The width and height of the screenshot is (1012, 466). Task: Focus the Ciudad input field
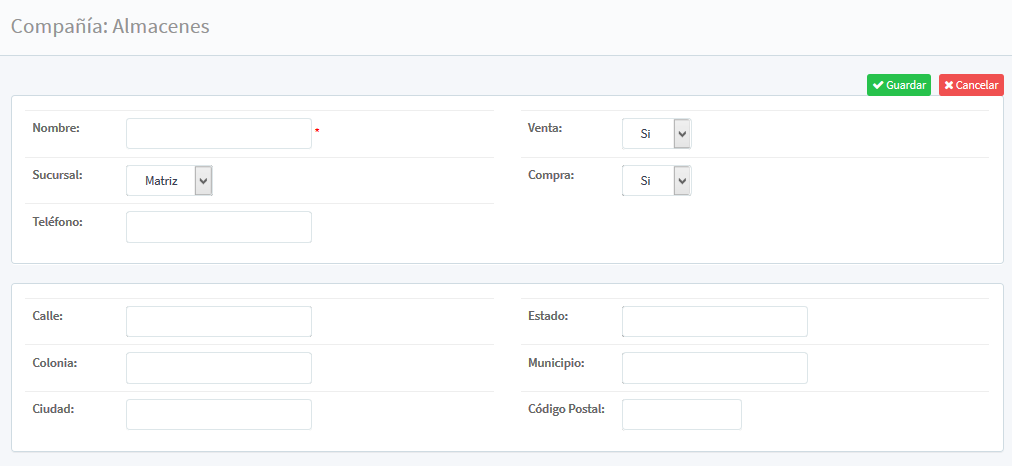[x=219, y=415]
